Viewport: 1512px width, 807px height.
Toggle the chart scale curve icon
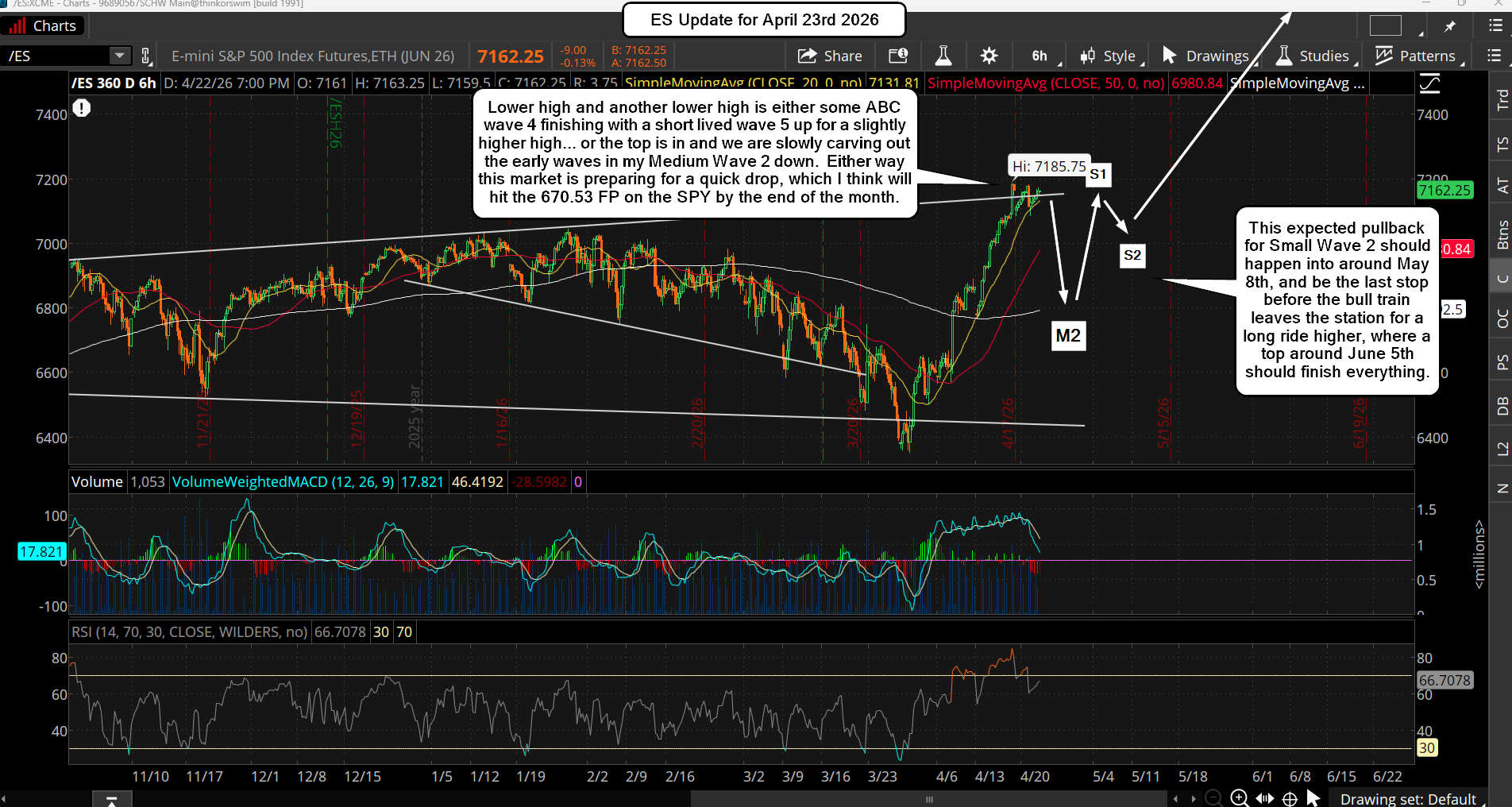(x=1429, y=83)
